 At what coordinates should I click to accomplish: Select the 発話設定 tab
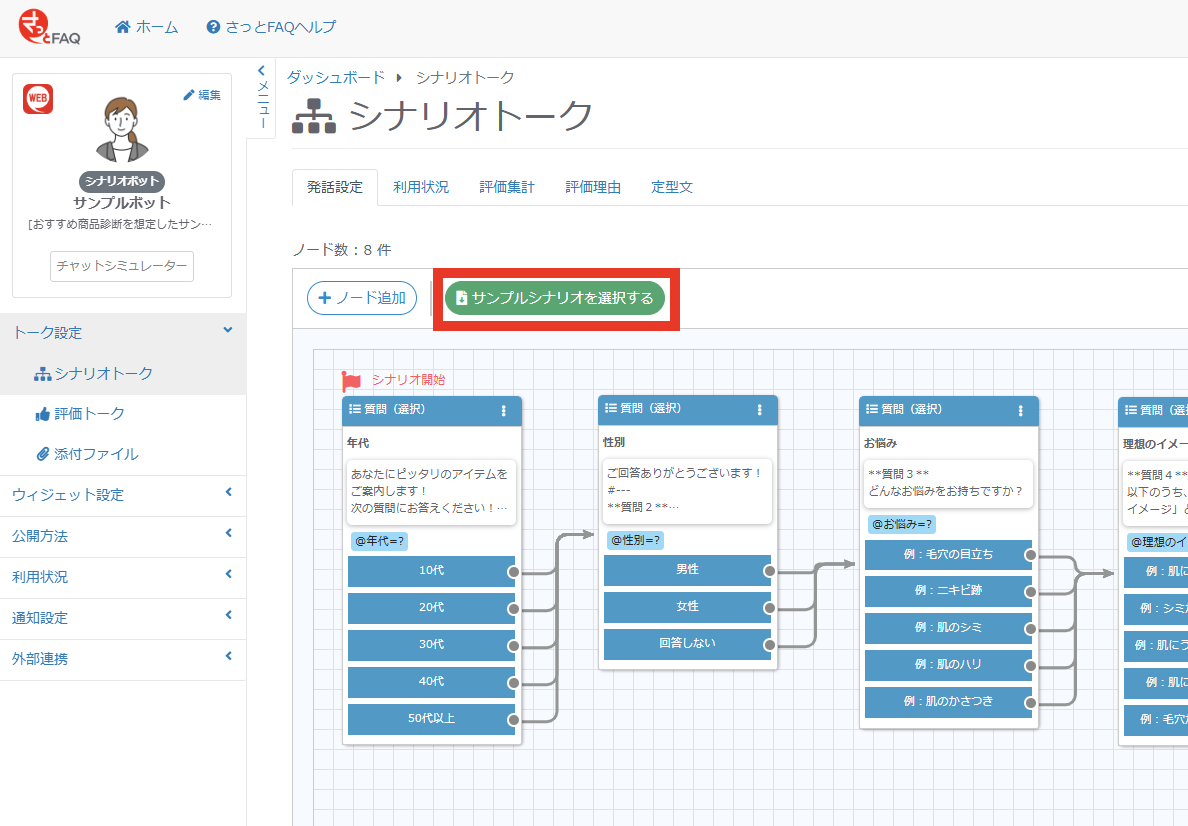335,187
